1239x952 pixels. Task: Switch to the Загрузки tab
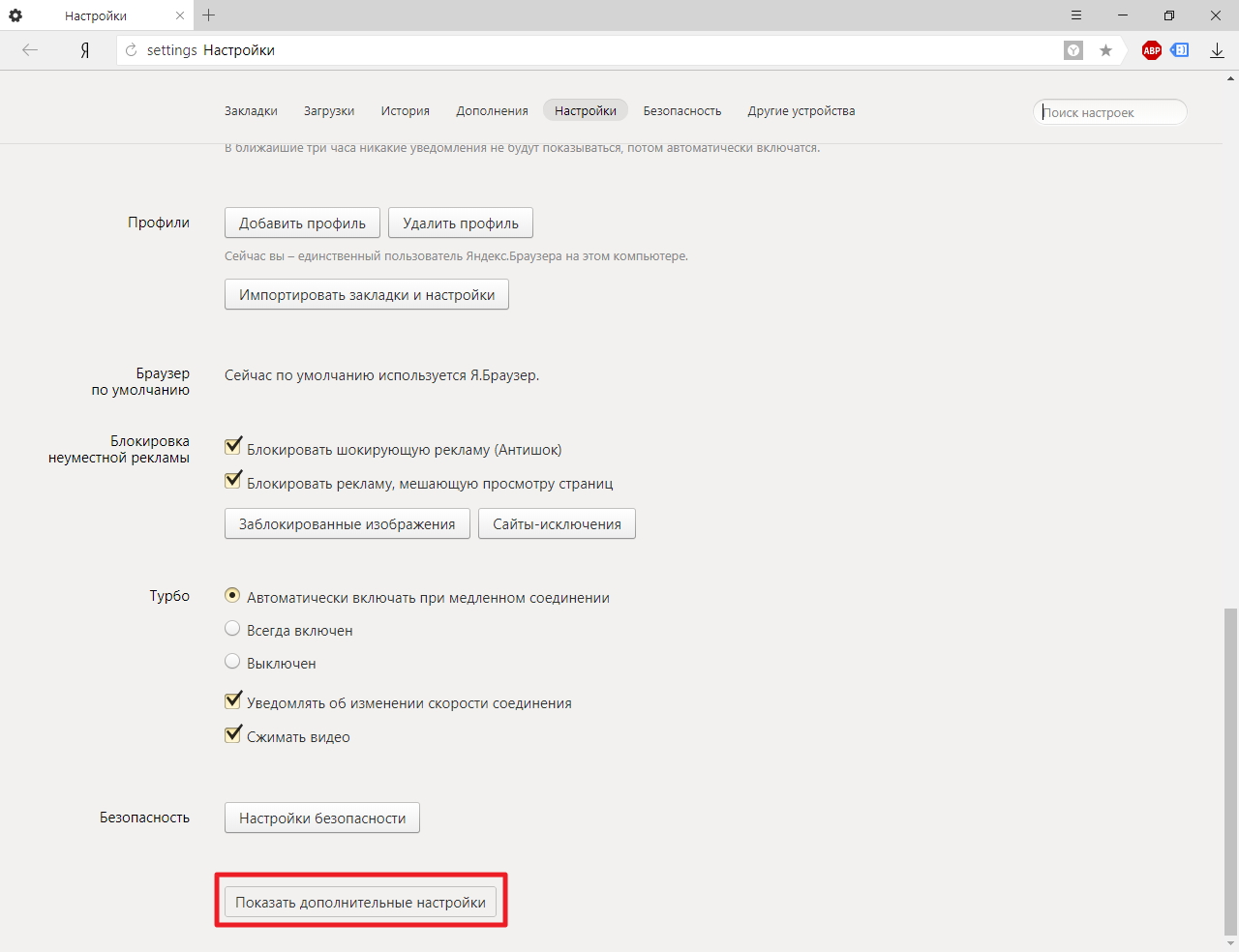click(329, 111)
